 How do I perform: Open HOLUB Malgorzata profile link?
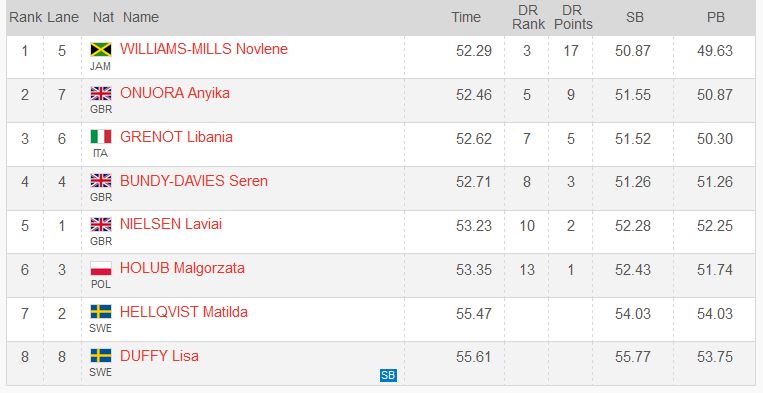coord(182,268)
